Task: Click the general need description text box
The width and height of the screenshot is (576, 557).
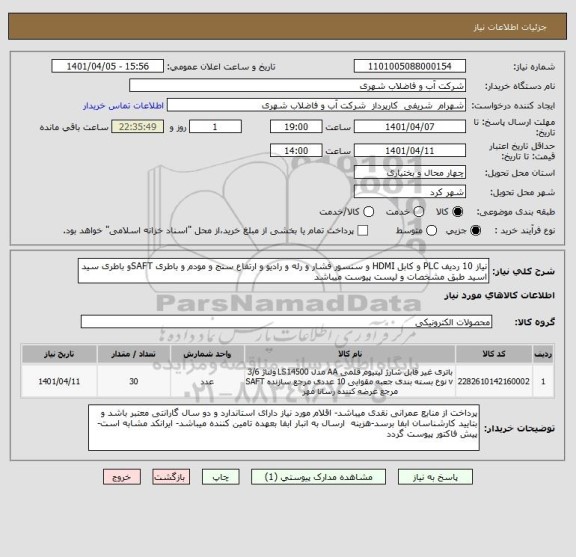Action: tap(283, 271)
